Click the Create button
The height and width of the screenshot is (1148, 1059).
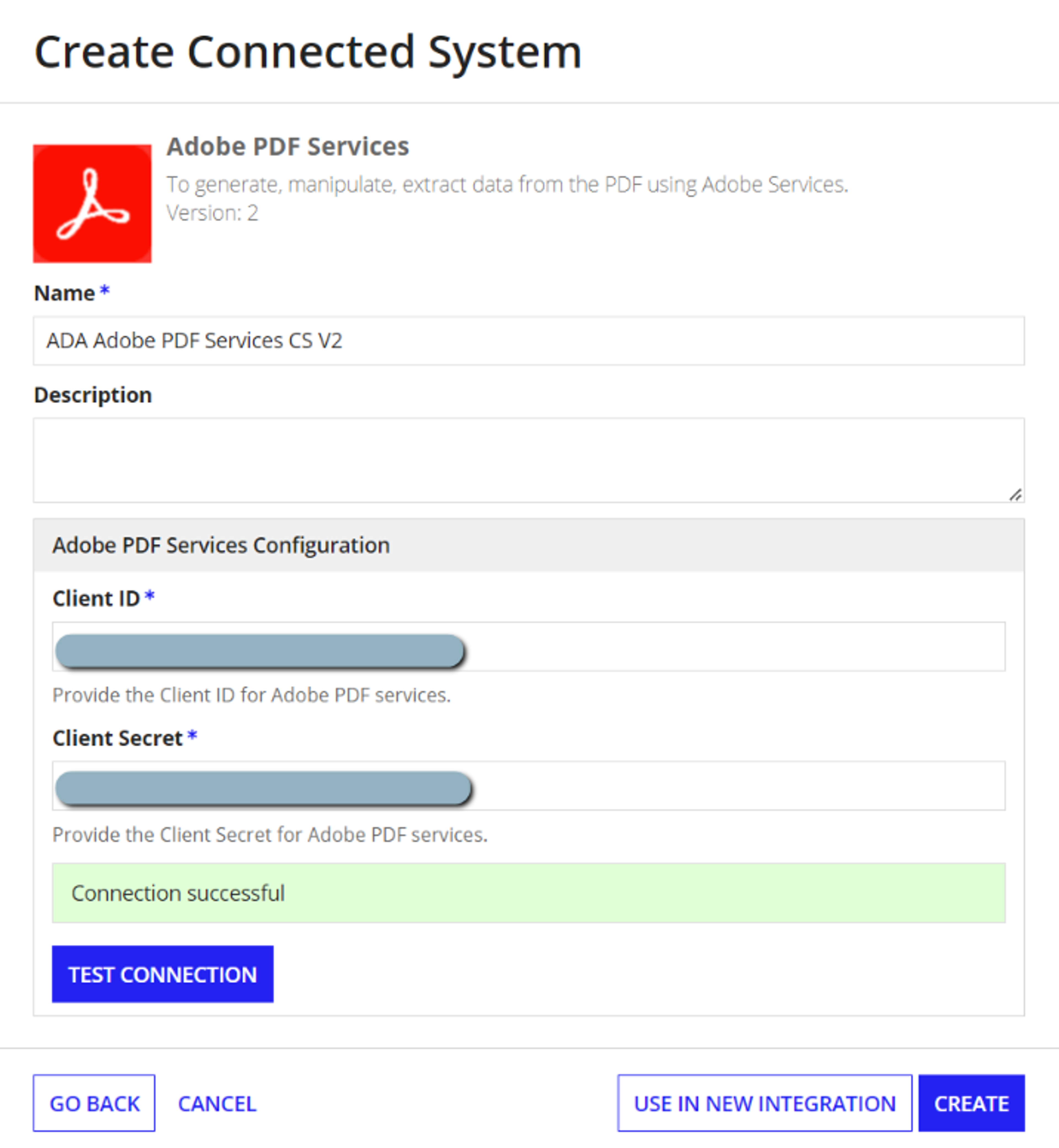click(971, 1103)
